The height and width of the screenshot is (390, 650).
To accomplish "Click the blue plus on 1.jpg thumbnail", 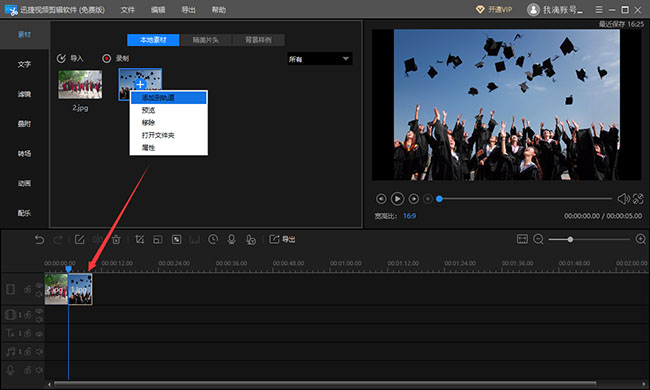I will click(140, 84).
